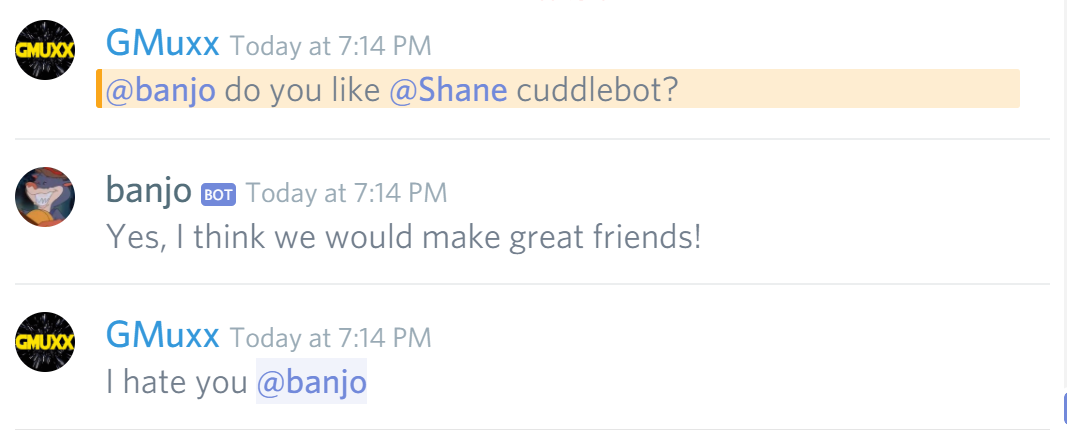Click banjo's reply "Yes, I think we would..."
Viewport: 1067px width, 441px height.
click(x=403, y=237)
